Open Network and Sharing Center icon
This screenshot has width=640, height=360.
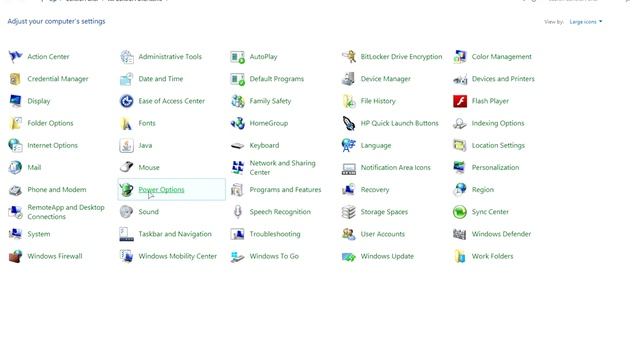pos(238,167)
